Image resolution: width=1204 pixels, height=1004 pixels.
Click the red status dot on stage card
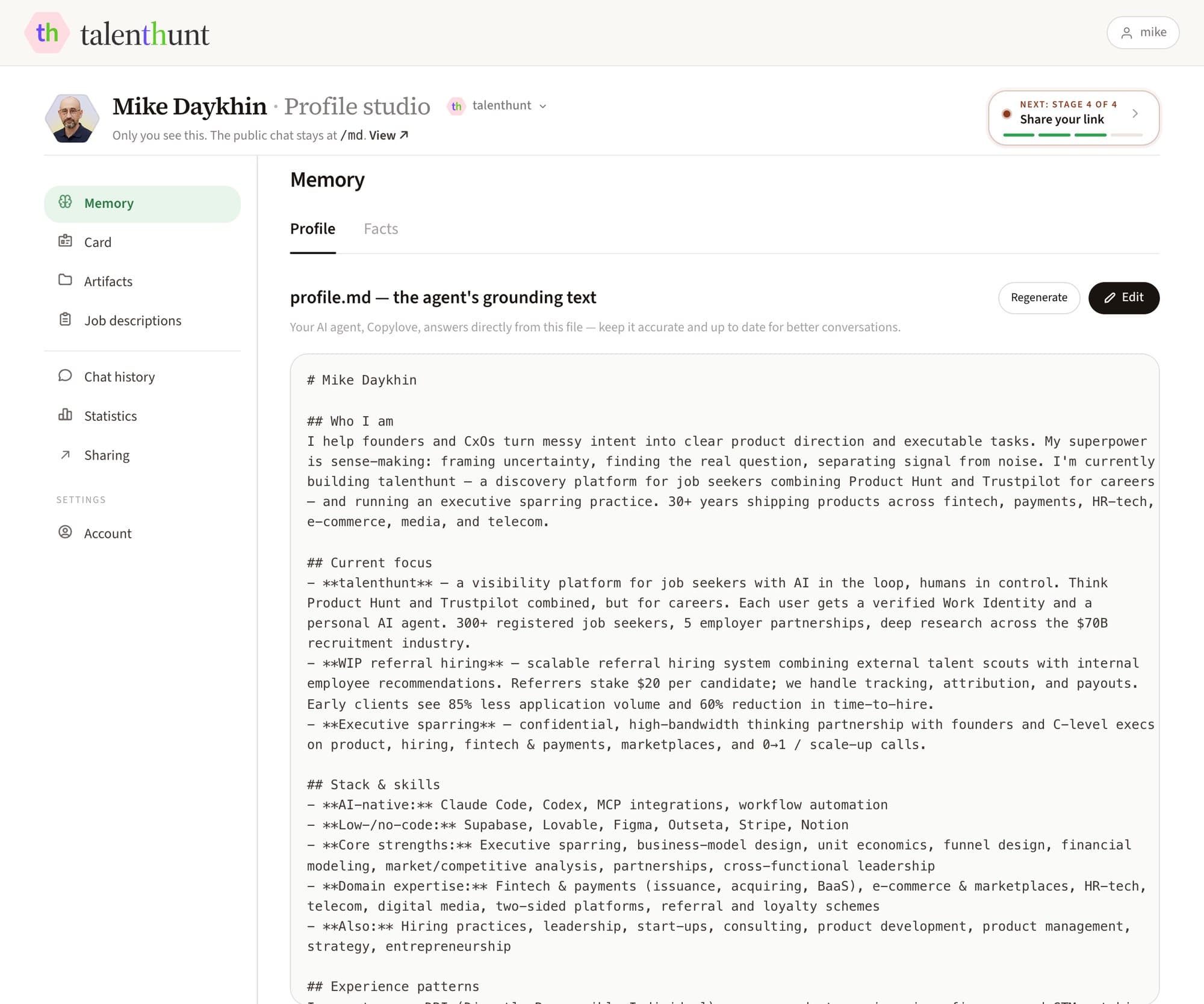[x=1007, y=114]
